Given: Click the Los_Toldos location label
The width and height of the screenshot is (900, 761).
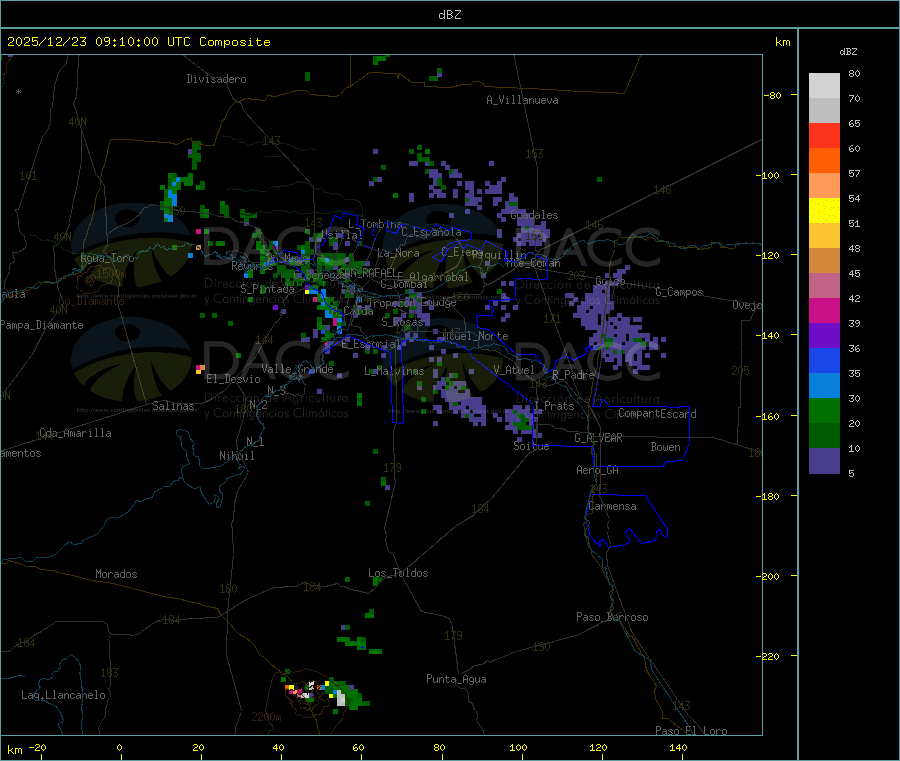Looking at the screenshot, I should (398, 573).
